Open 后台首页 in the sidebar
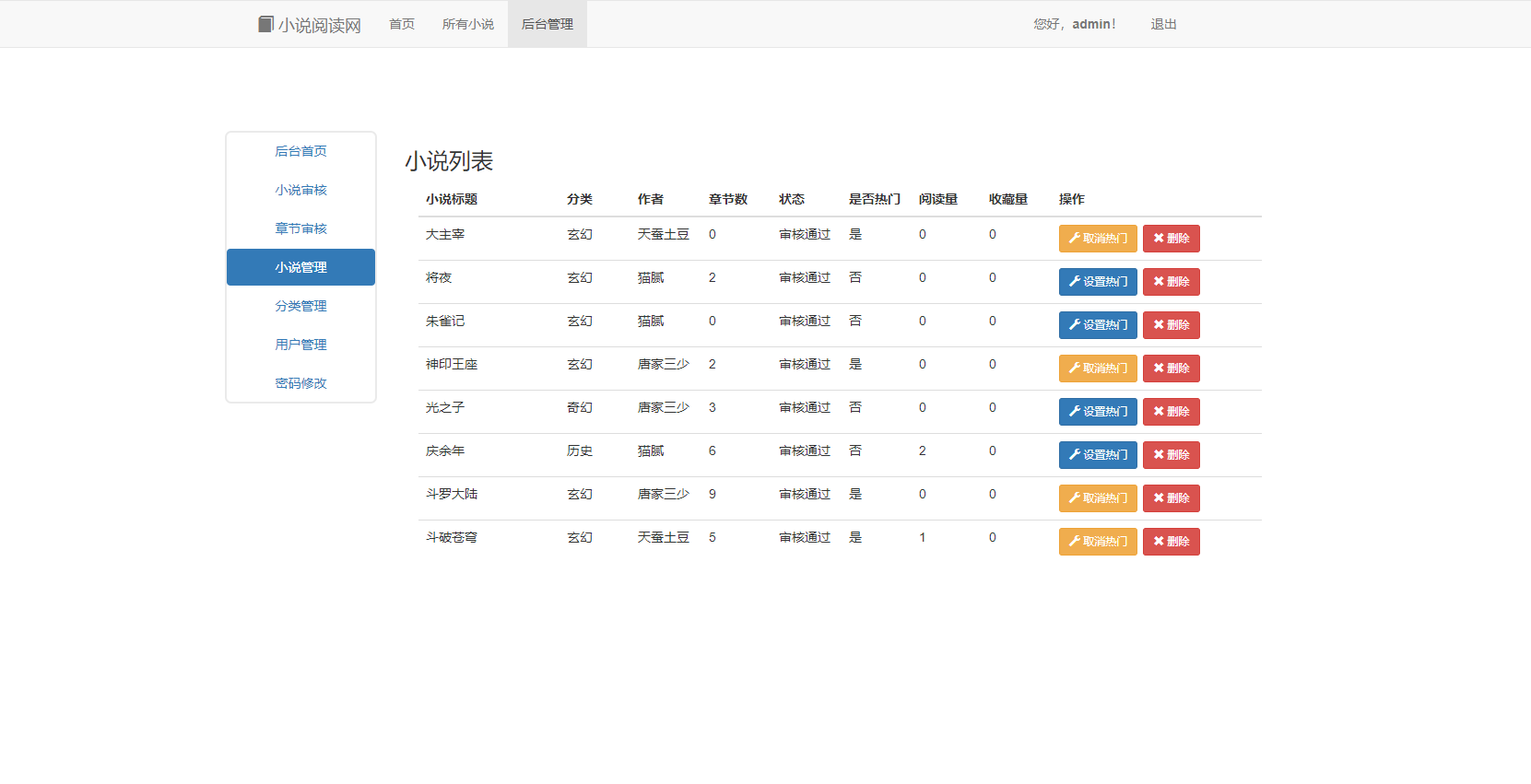The width and height of the screenshot is (1531, 784). click(300, 151)
